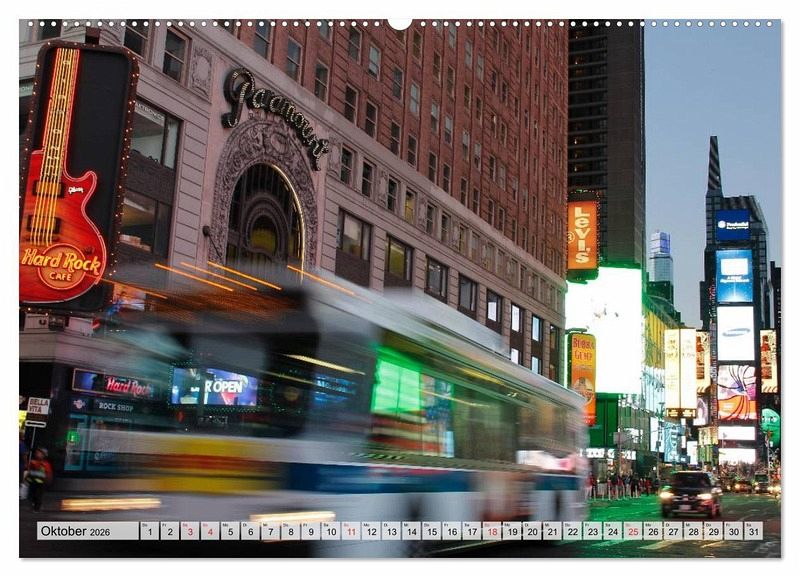The height and width of the screenshot is (577, 800).
Task: Click the "Rock Shop" storefront sign
Action: pos(114,406)
